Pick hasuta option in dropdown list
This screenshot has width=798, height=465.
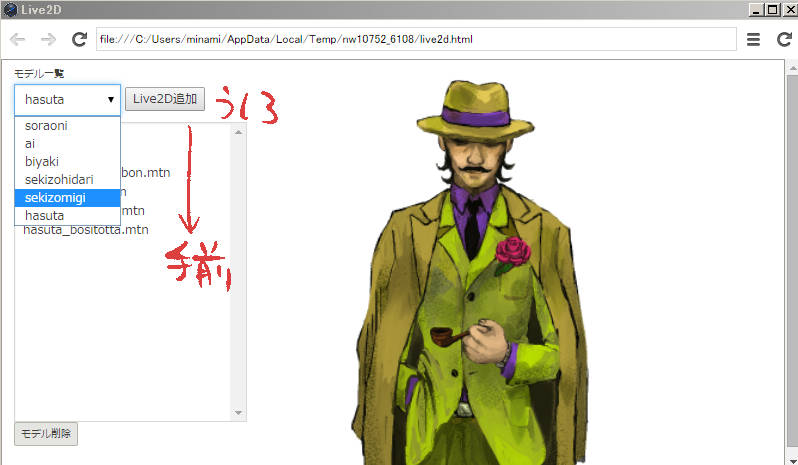(67, 216)
